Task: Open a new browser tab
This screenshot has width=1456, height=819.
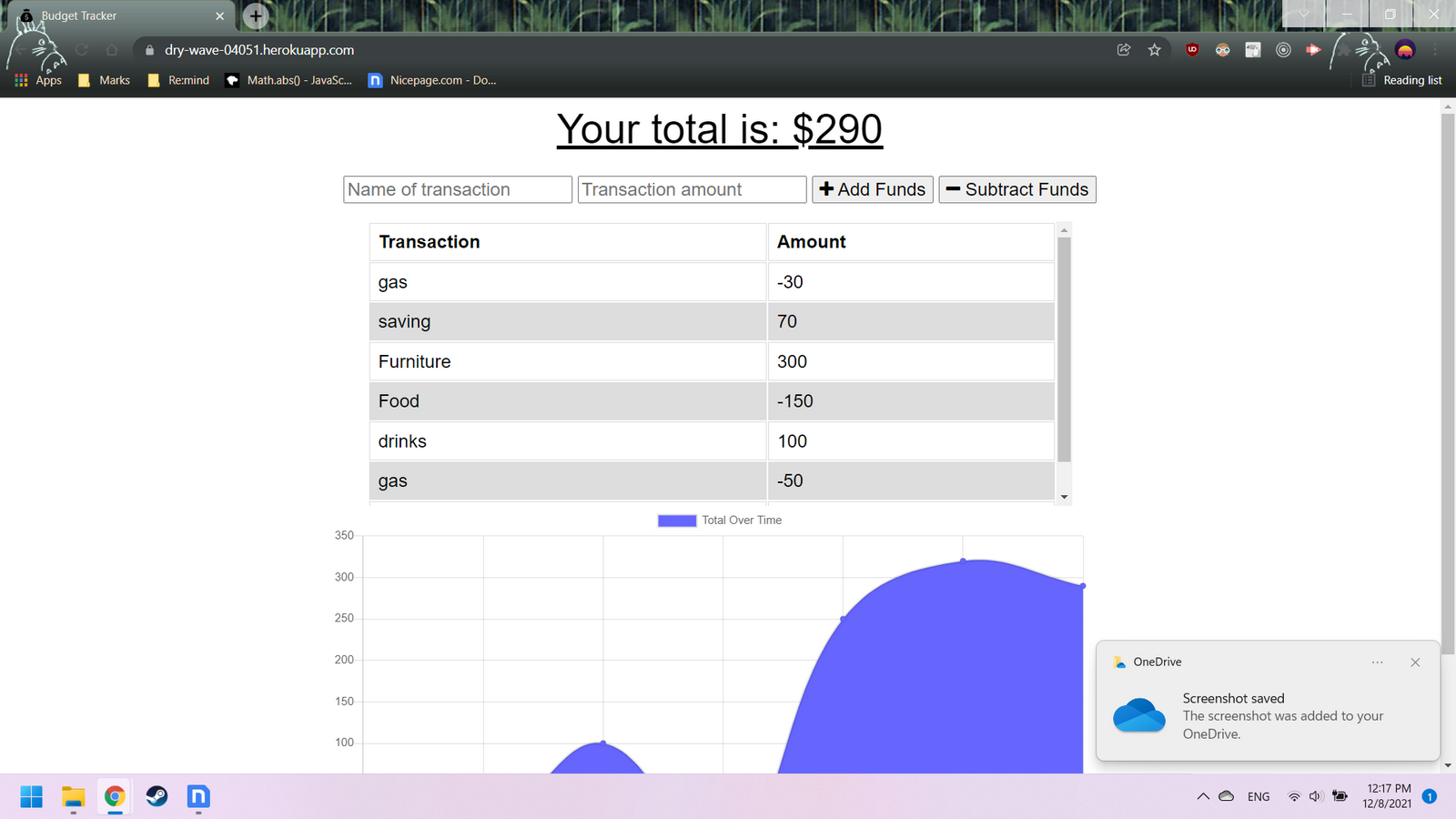Action: tap(256, 15)
